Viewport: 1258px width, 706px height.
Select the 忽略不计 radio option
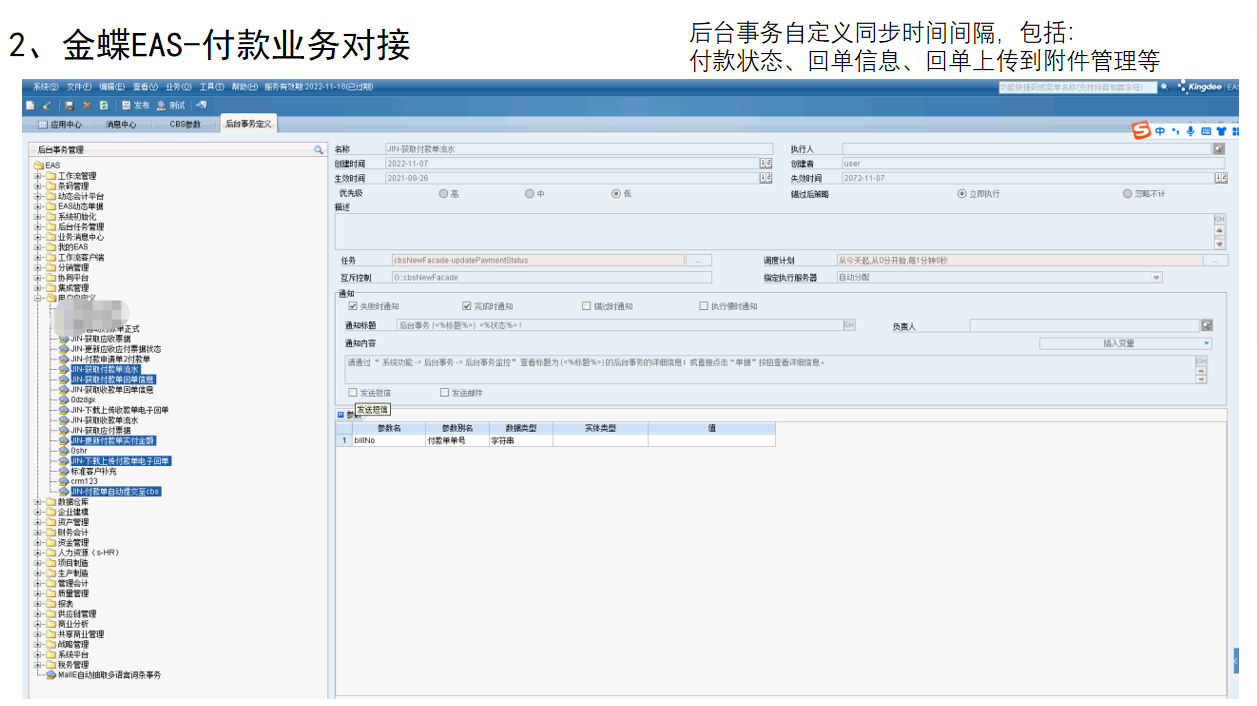[1127, 194]
